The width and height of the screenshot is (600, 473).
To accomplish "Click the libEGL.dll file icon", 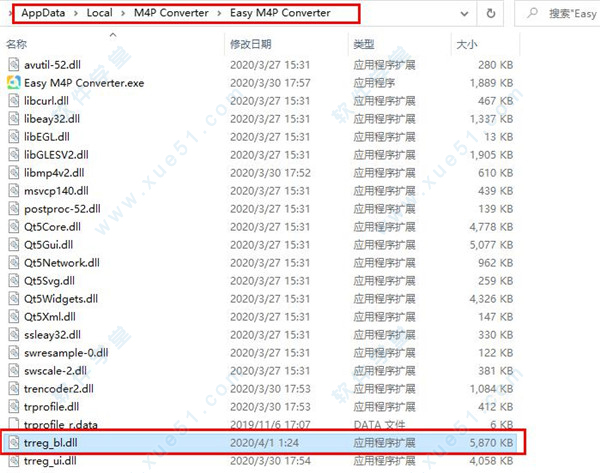I will click(x=14, y=136).
